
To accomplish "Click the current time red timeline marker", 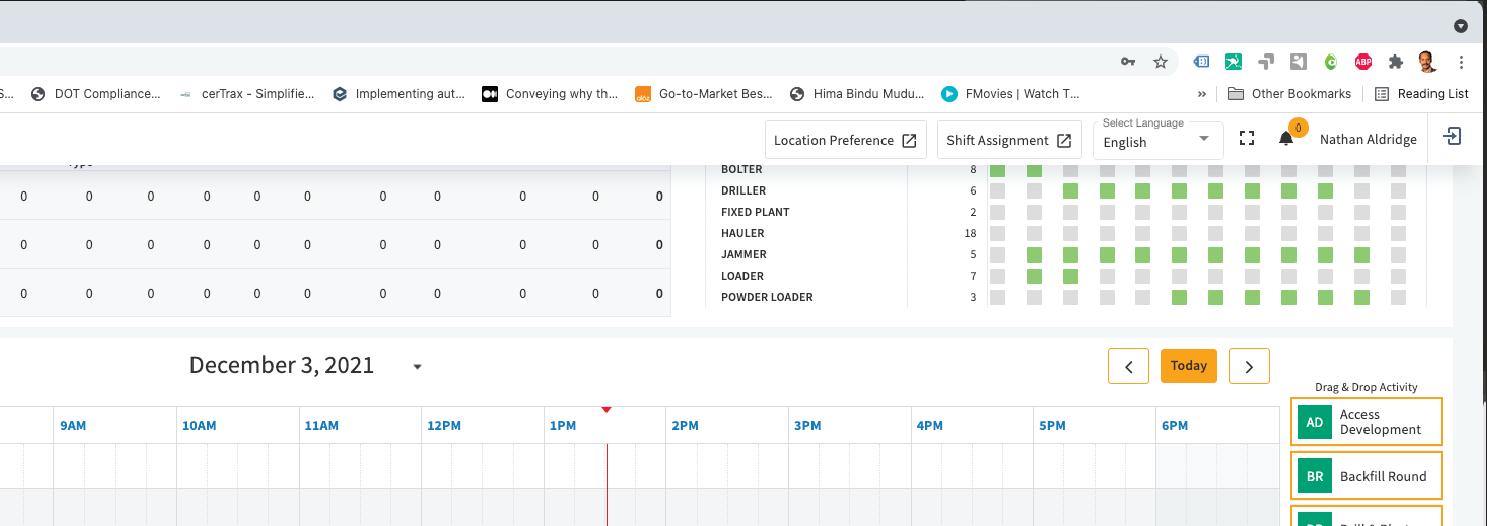I will coord(606,410).
